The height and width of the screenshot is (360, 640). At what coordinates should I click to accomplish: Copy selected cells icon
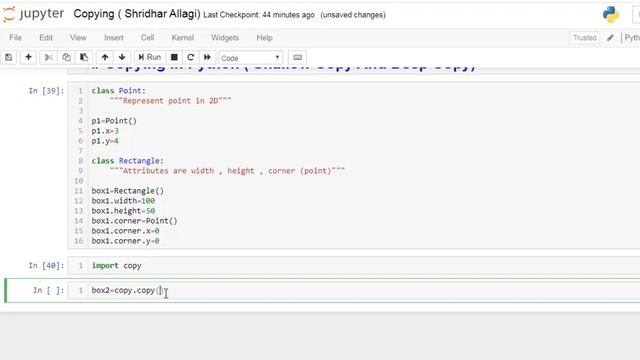66,58
